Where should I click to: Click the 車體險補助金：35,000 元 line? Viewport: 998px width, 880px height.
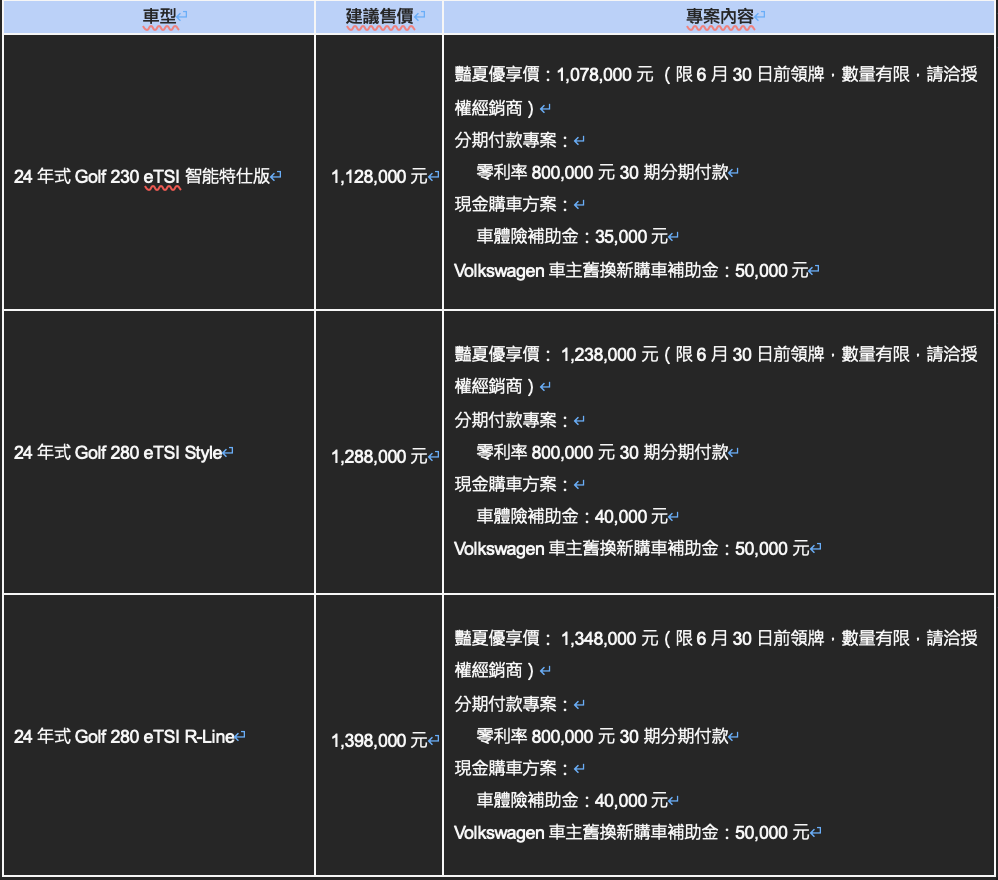tap(571, 237)
